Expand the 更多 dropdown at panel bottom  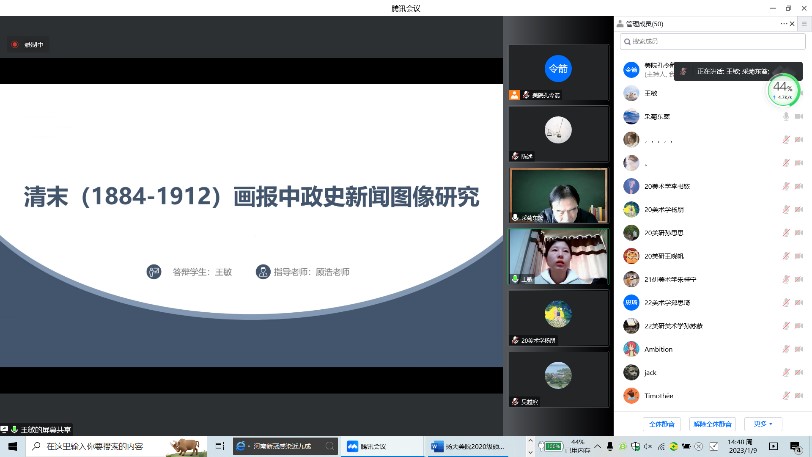pos(763,423)
